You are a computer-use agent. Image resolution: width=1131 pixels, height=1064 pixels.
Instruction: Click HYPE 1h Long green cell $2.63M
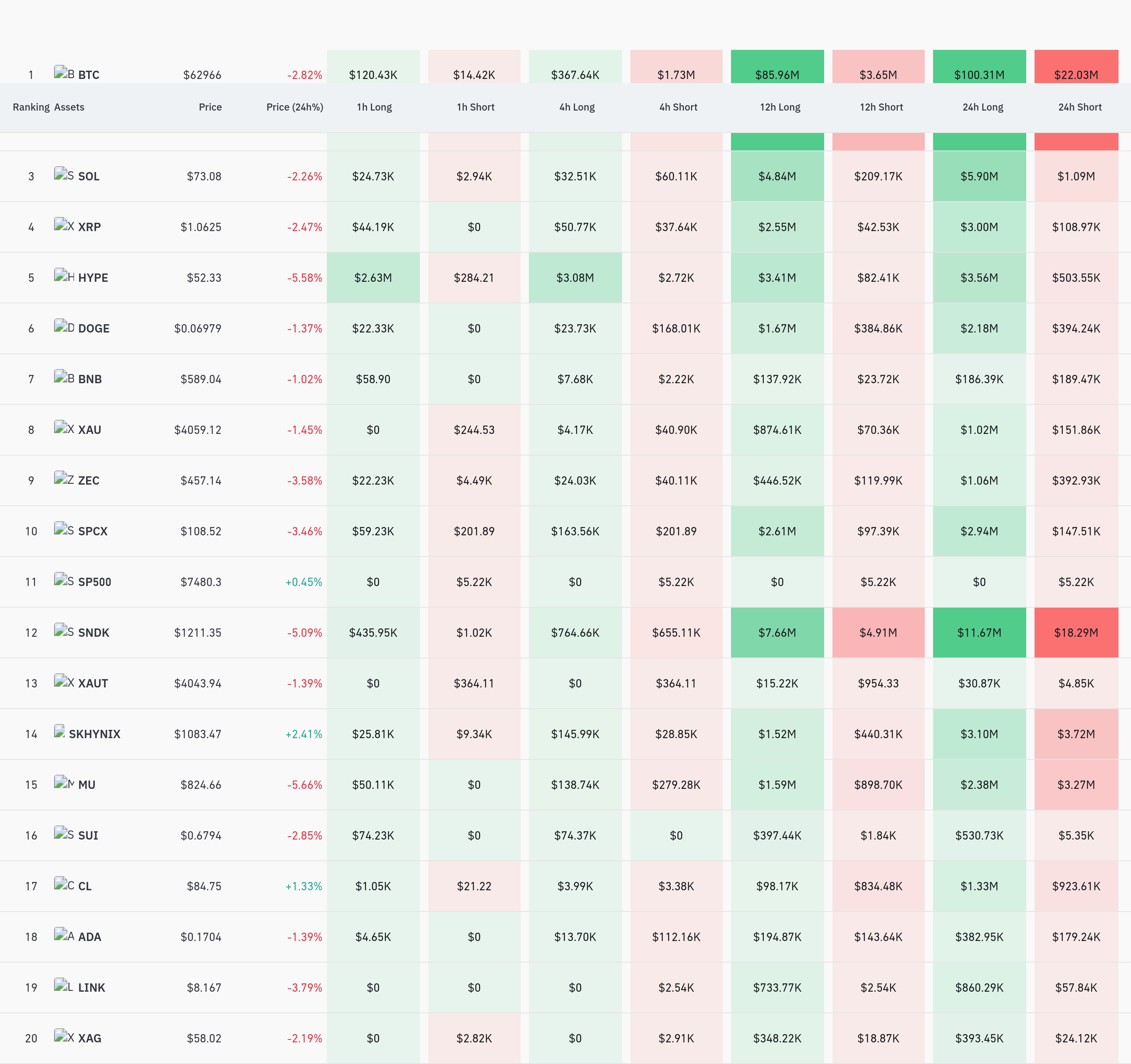pyautogui.click(x=373, y=278)
